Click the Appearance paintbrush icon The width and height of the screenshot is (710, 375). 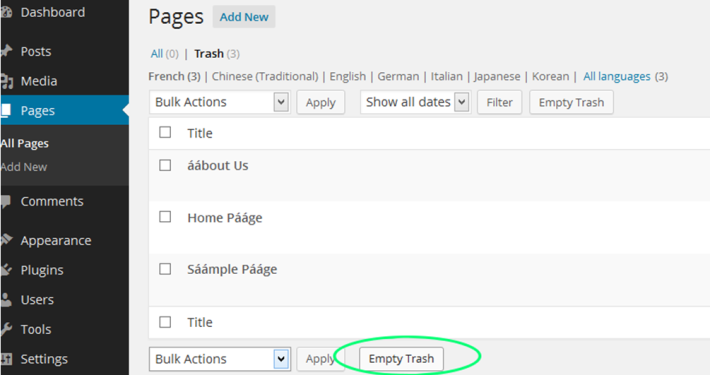(6, 240)
